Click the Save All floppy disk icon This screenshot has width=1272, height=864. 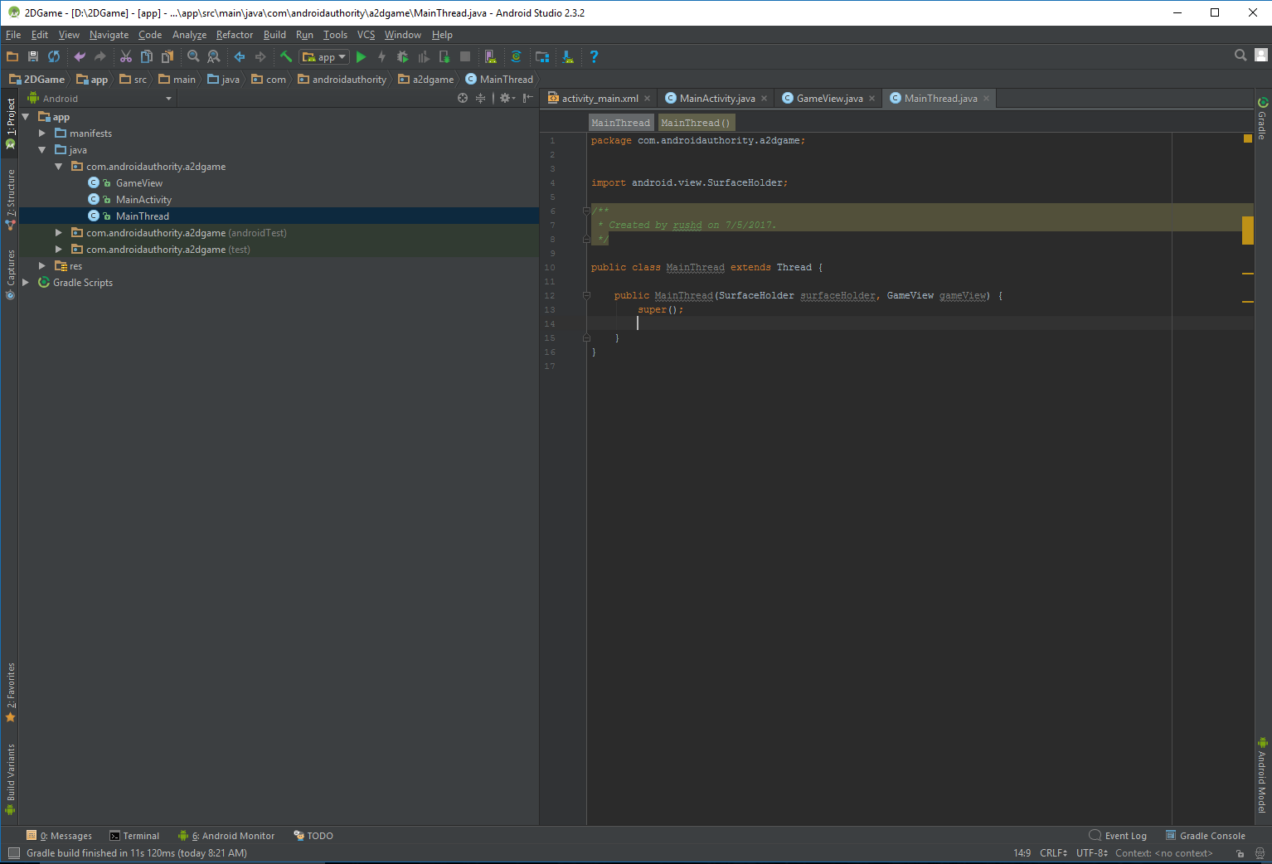click(x=33, y=57)
